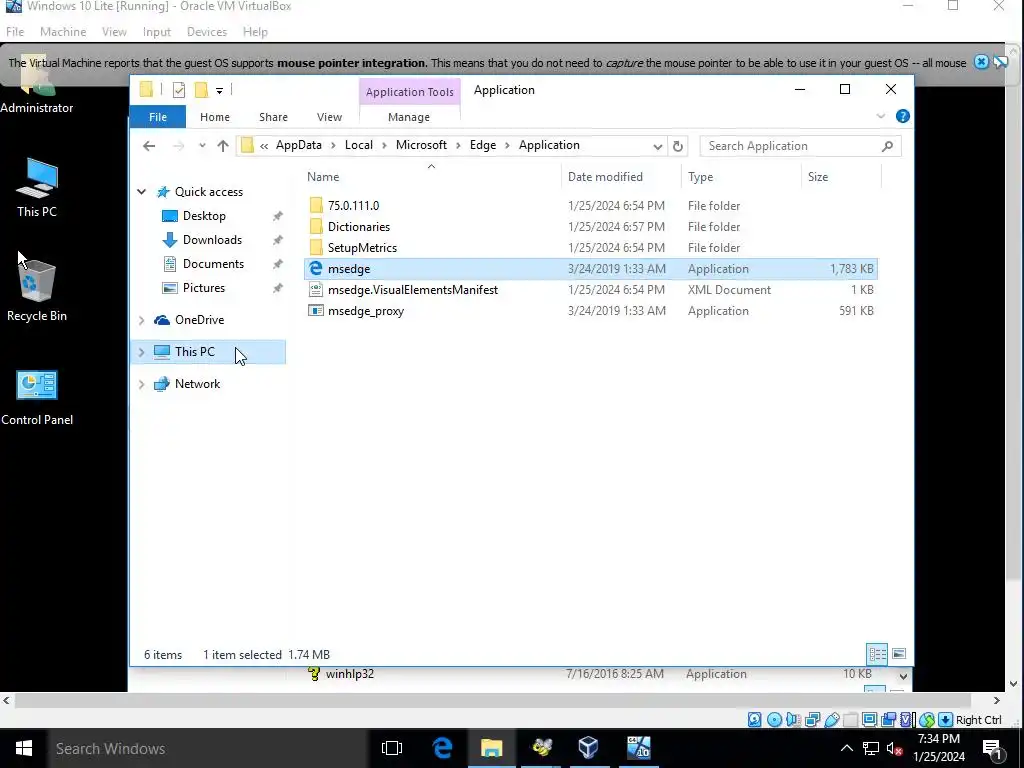Click the muted volume tray icon
Viewport: 1024px width, 768px height.
[x=895, y=749]
